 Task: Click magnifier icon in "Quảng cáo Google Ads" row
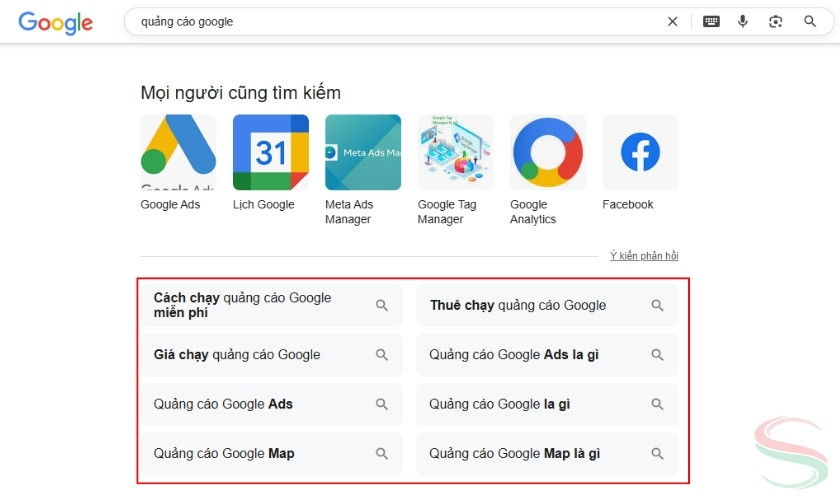[x=381, y=404]
